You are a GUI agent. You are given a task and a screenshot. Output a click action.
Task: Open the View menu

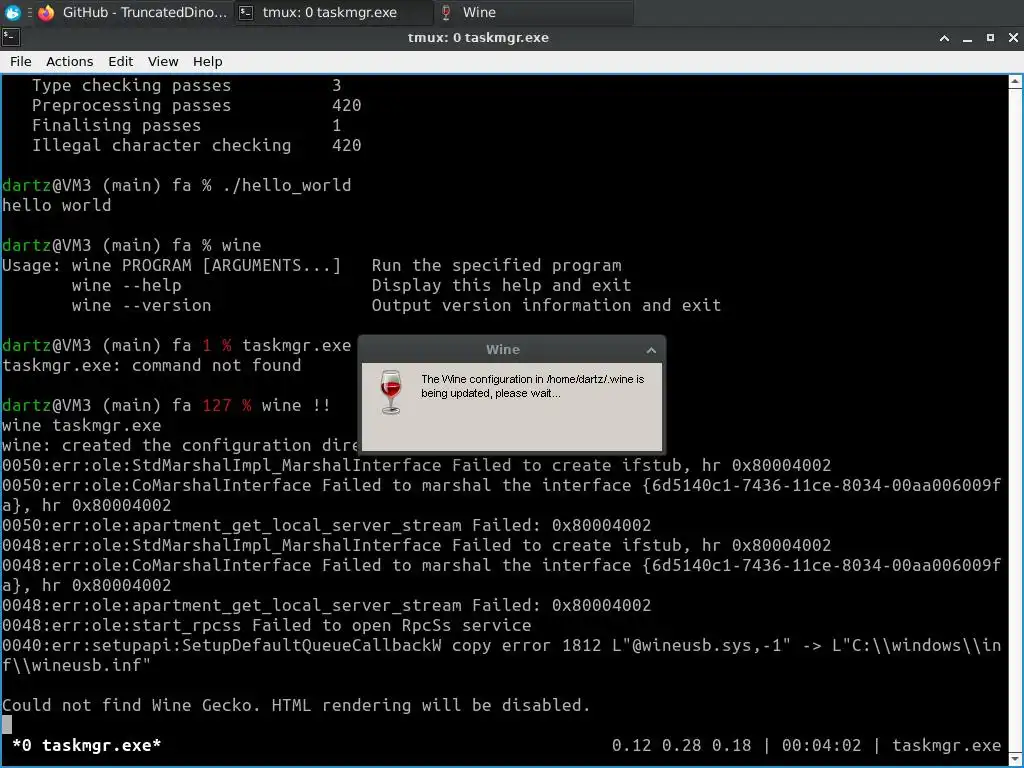click(x=163, y=61)
